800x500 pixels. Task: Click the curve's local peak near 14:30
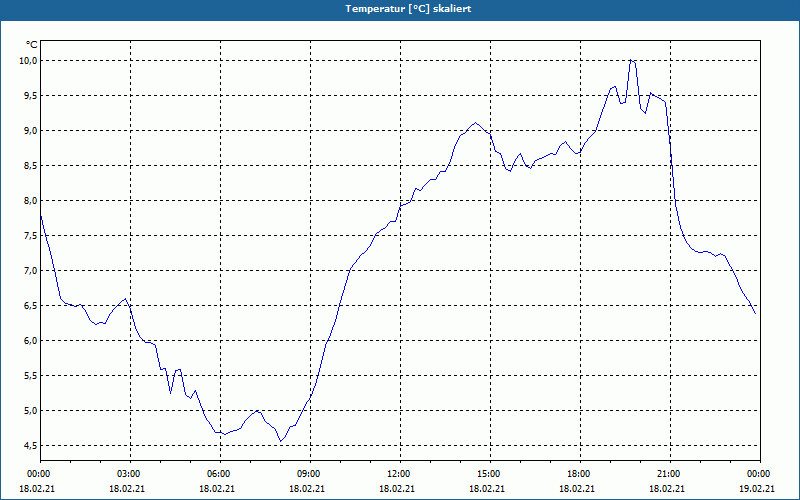tap(476, 122)
